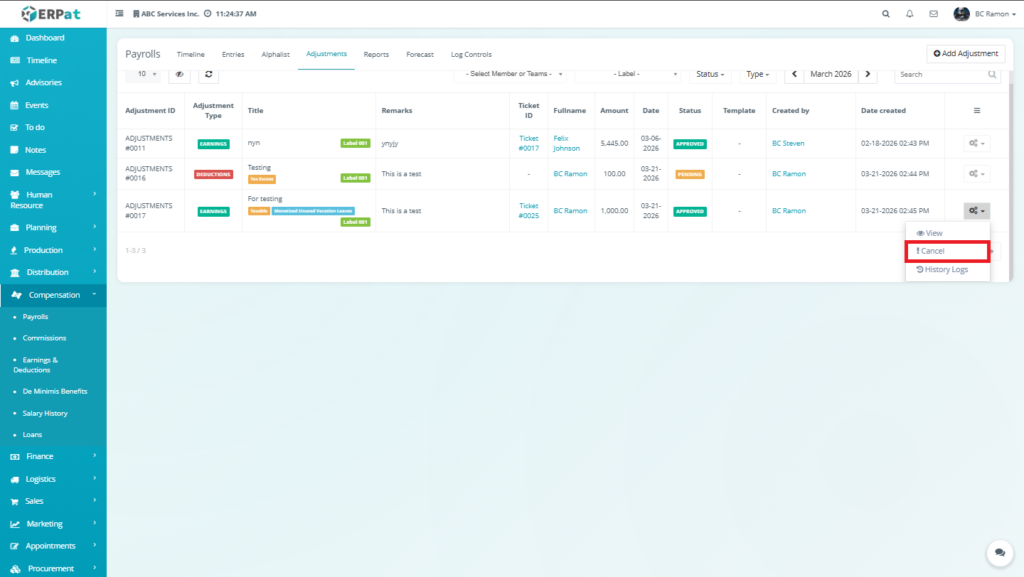This screenshot has width=1024, height=577.
Task: Click the search magnifier icon in top bar
Action: pyautogui.click(x=885, y=14)
